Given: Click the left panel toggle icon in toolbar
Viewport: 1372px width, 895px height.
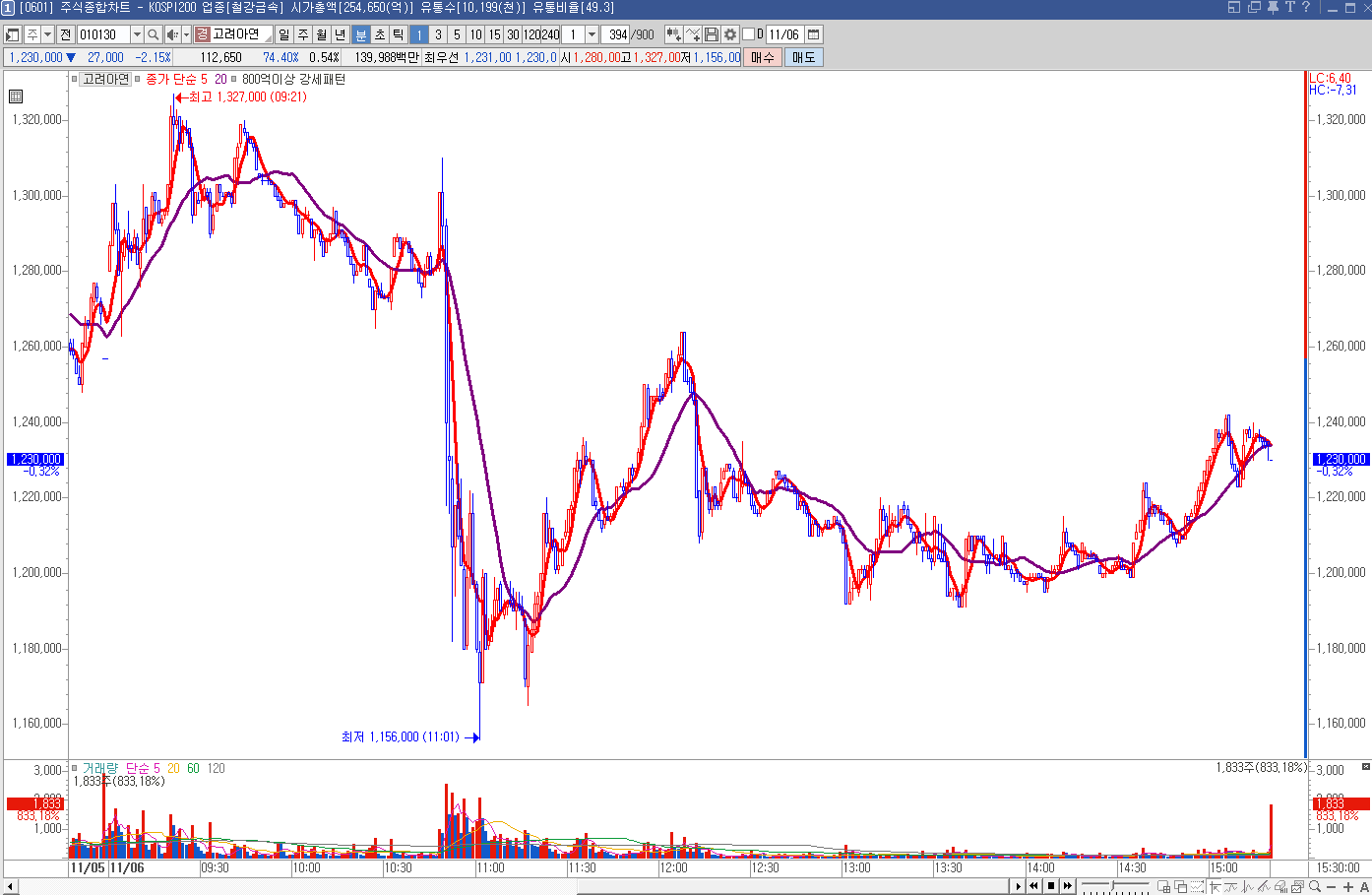Looking at the screenshot, I should click(13, 34).
